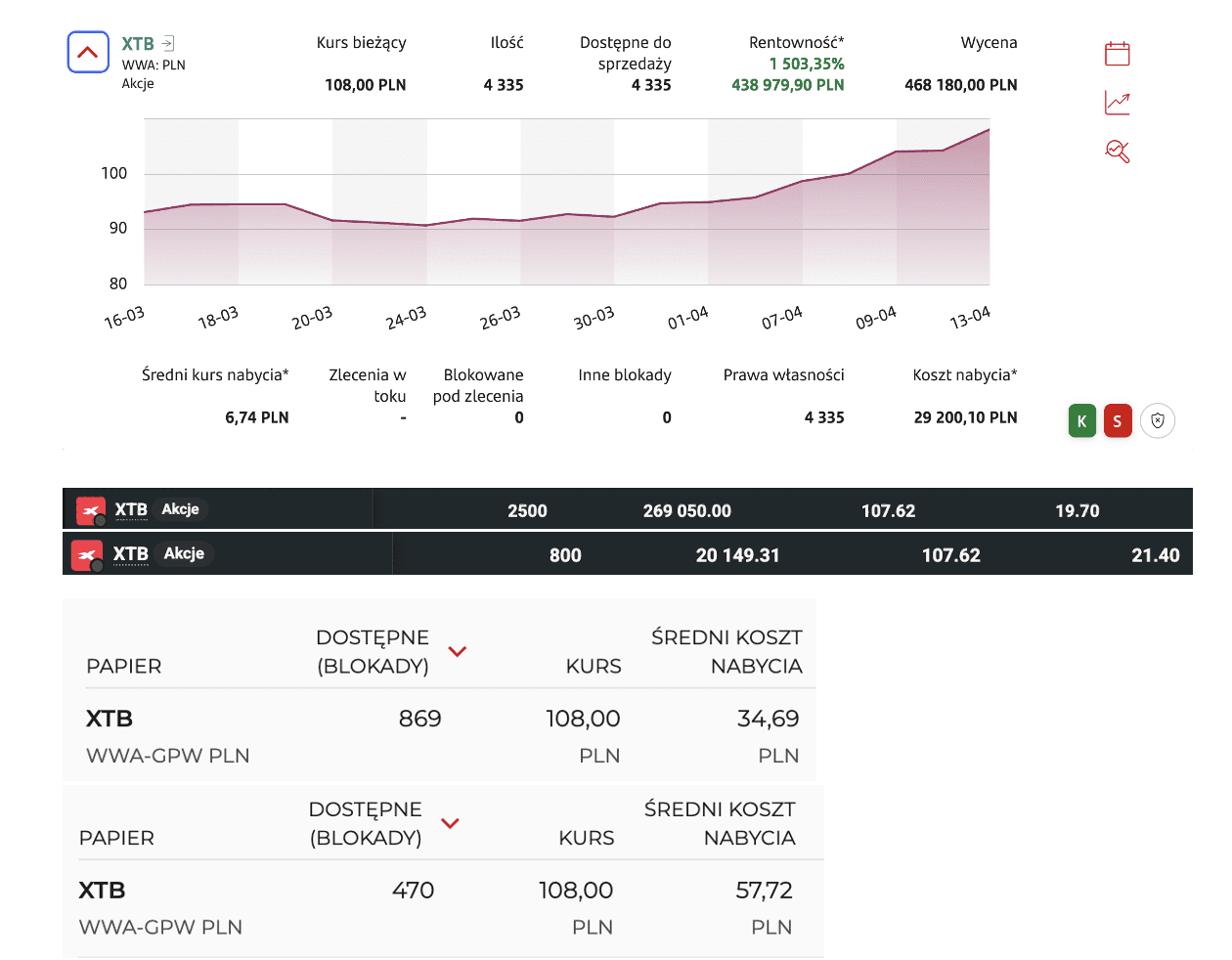Click the 2500 quantity cell
1232x960 pixels.
528,511
